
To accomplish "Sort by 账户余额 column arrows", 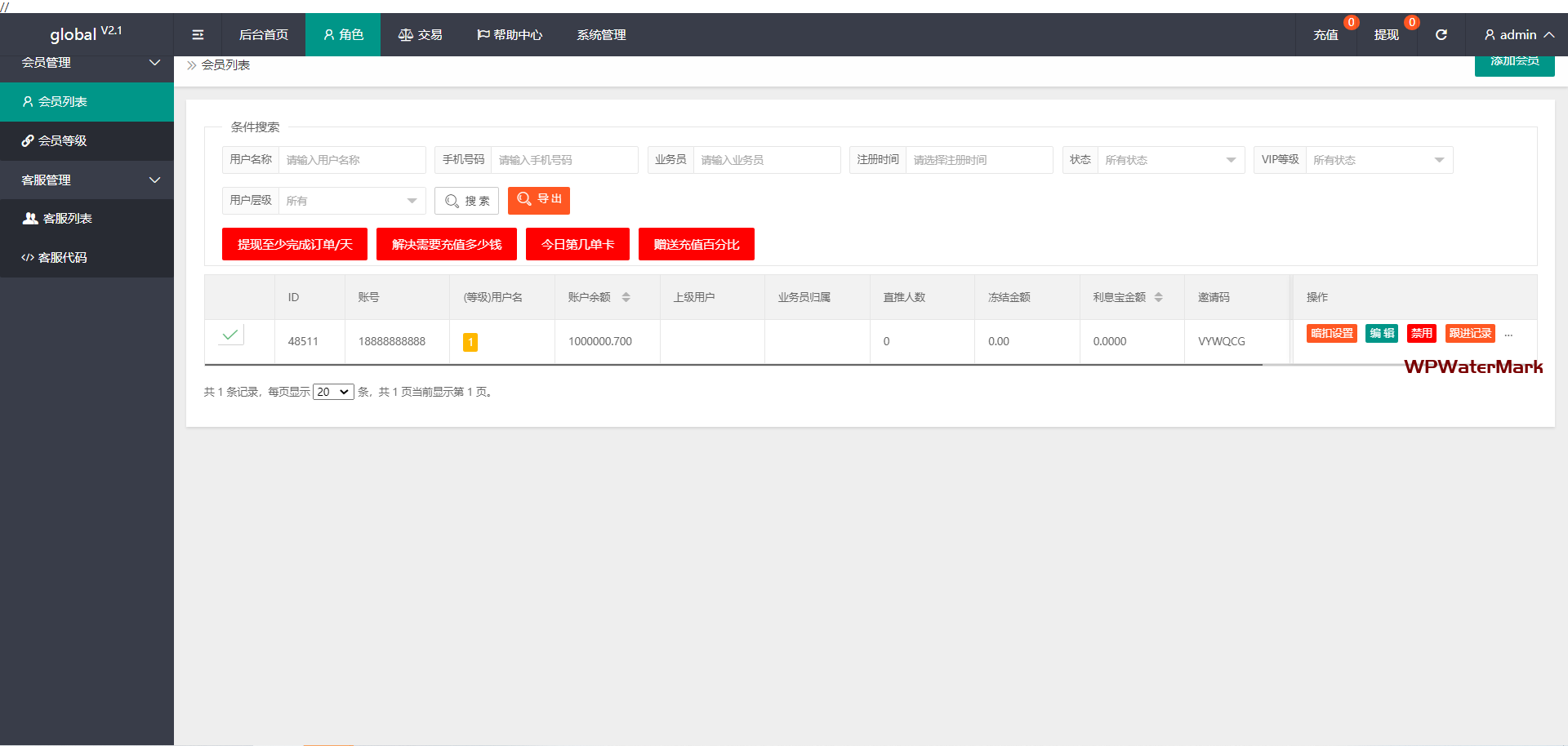I will tap(626, 297).
